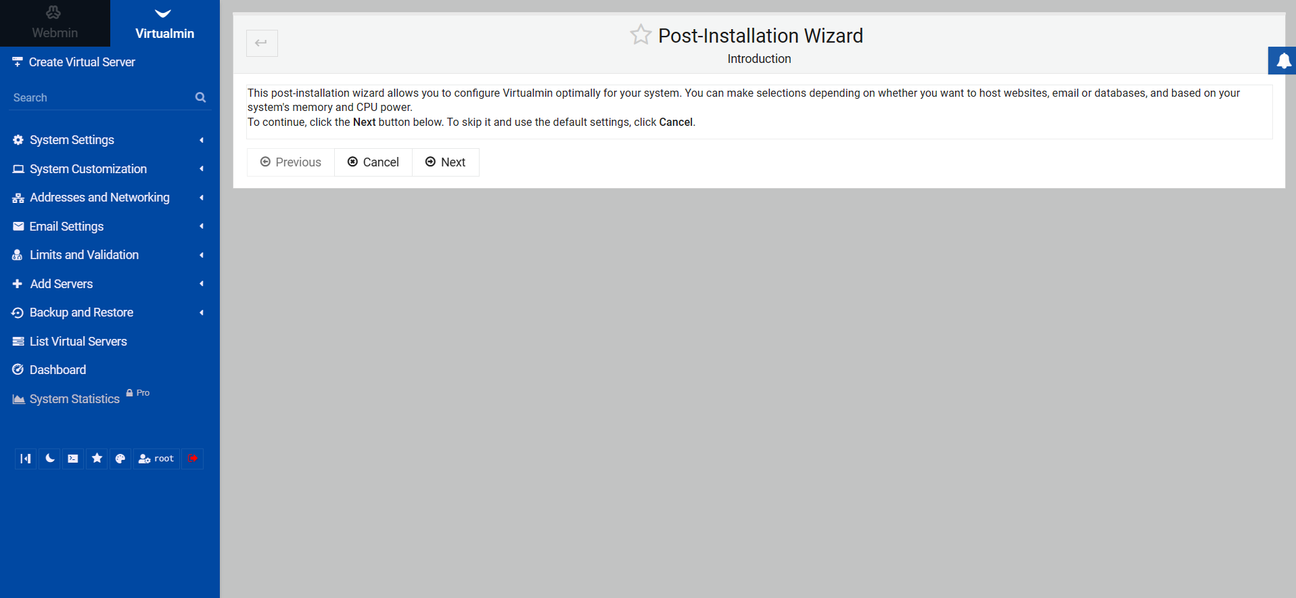Open the command shell terminal icon
Screen dimensions: 1296x598
point(73,459)
